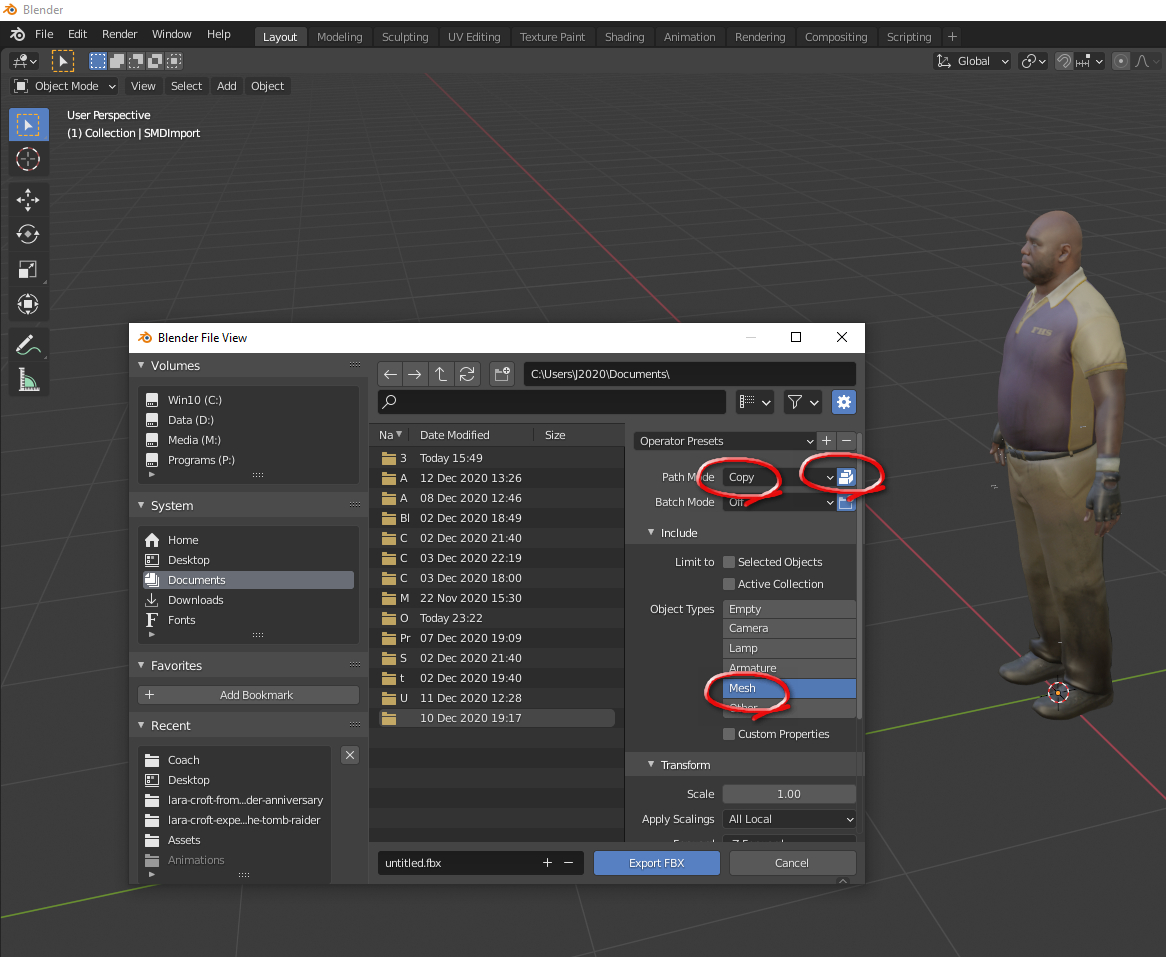The width and height of the screenshot is (1166, 957).
Task: Toggle proportional editing icon
Action: (x=1121, y=61)
